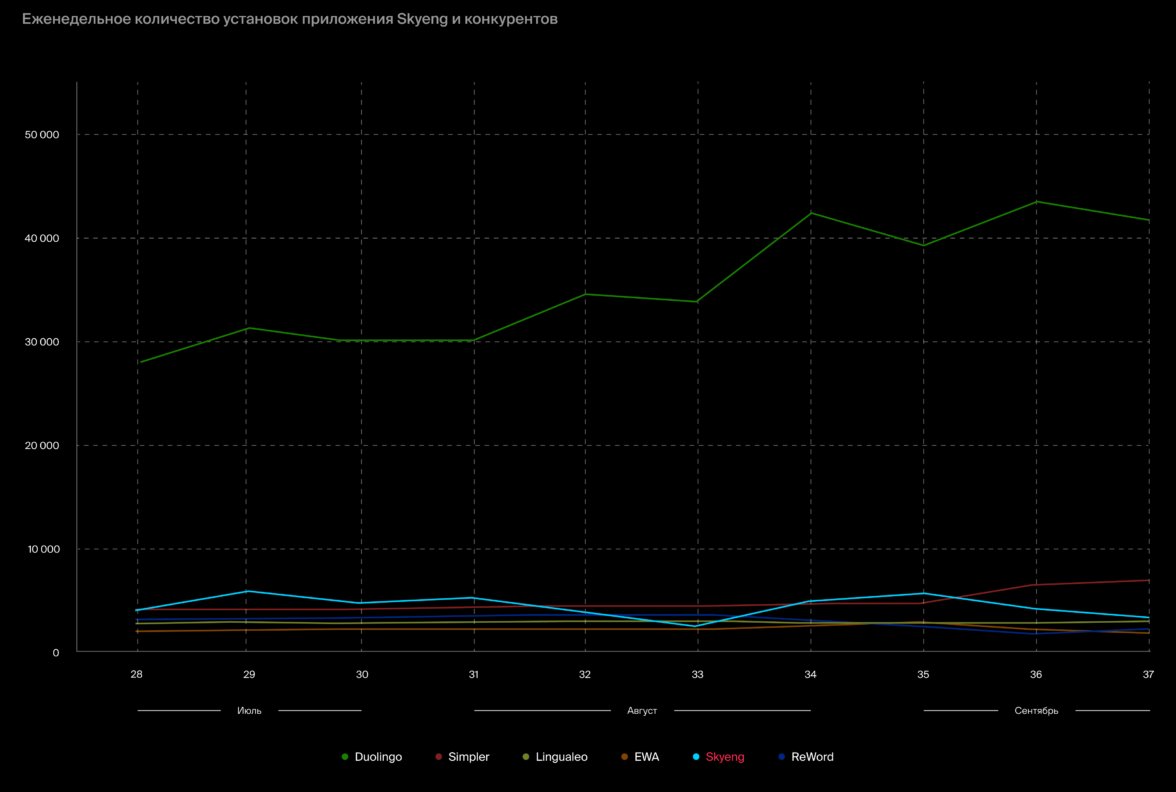1176x792 pixels.
Task: Click the 50 000 y-axis label
Action: pos(41,135)
